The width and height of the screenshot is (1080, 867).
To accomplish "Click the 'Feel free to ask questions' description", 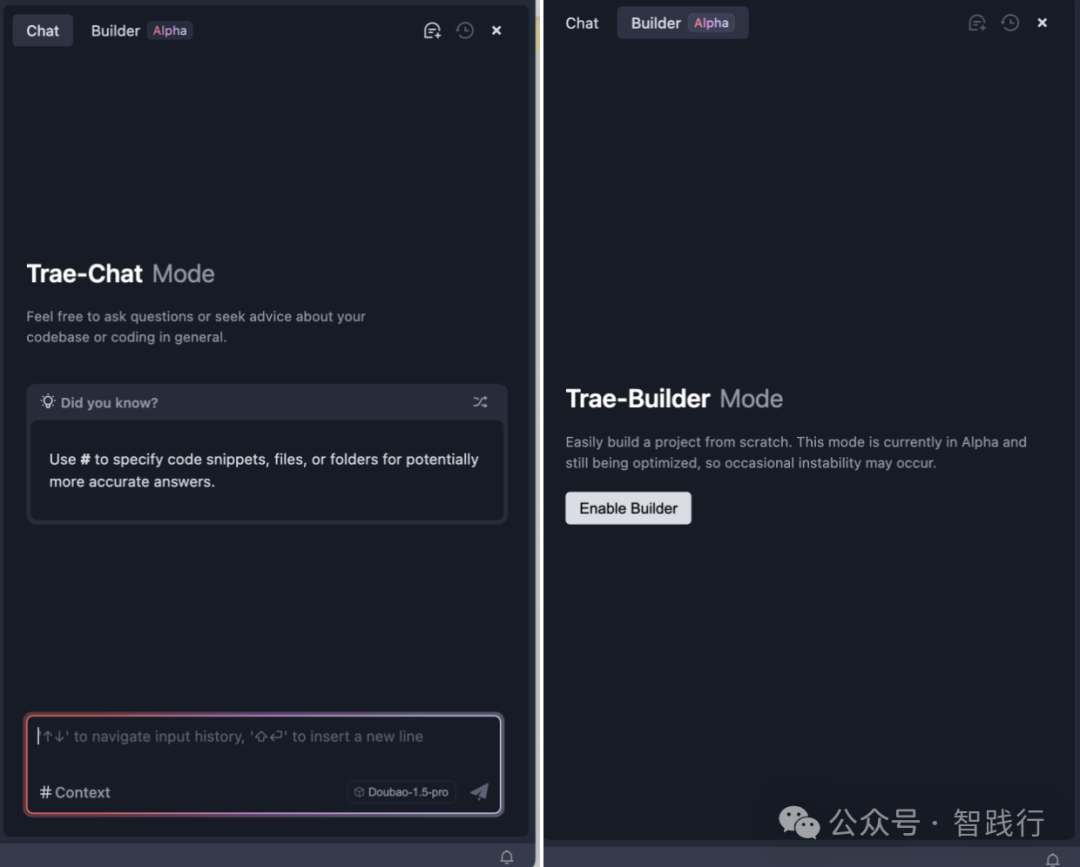I will (x=196, y=326).
